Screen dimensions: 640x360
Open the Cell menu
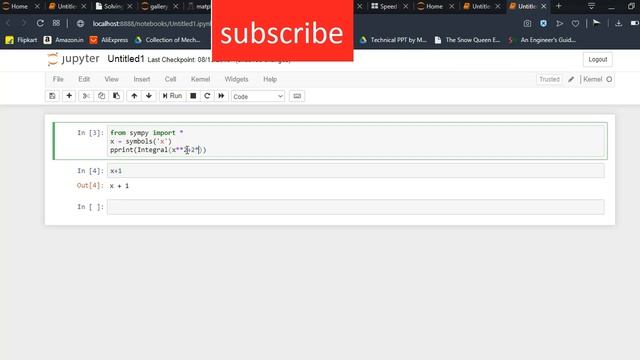(x=170, y=79)
